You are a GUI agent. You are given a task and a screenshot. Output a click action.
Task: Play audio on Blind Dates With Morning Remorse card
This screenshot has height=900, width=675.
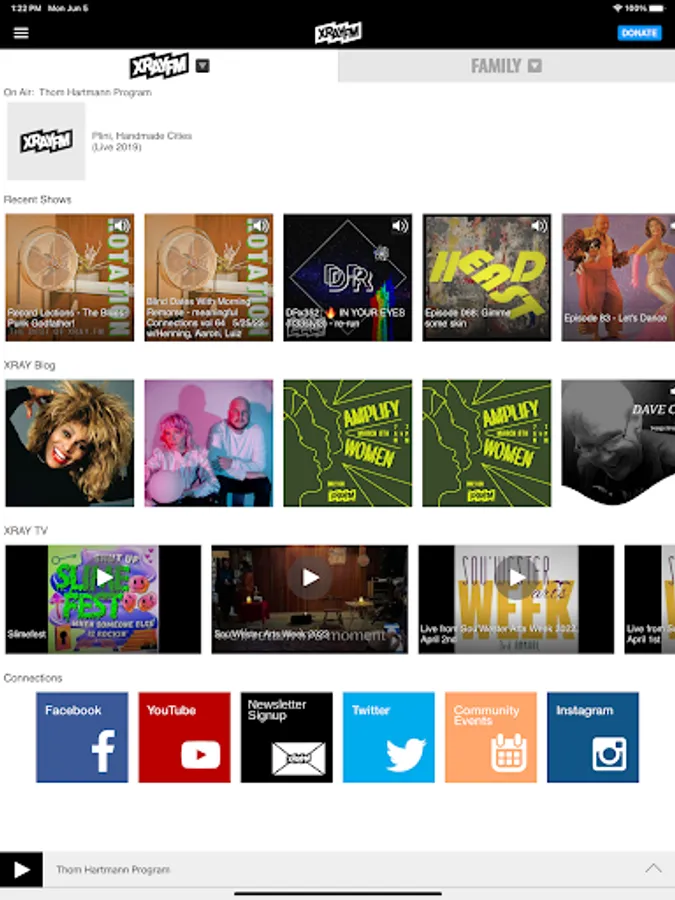pyautogui.click(x=259, y=225)
